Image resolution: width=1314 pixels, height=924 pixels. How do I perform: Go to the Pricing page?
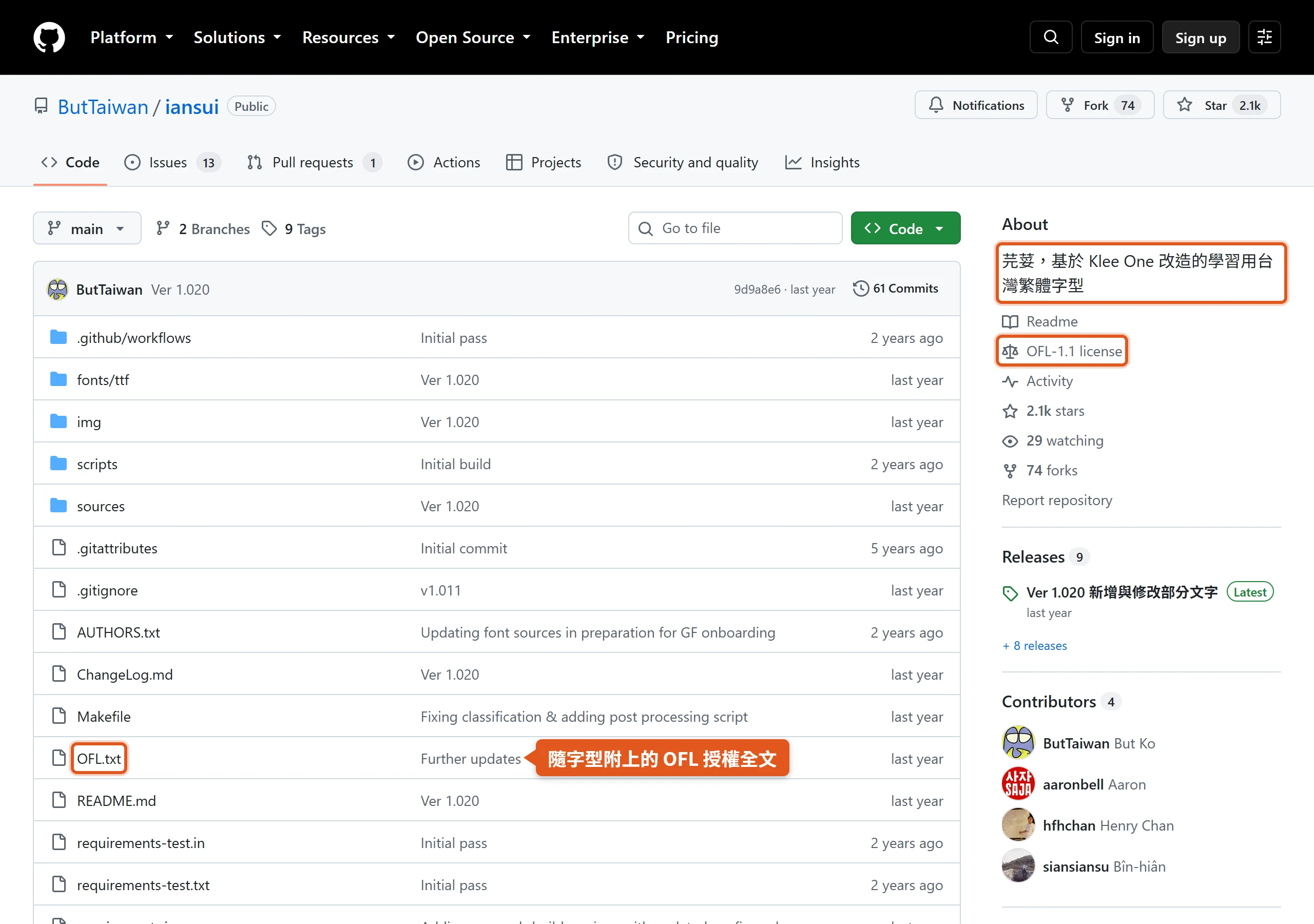[x=691, y=37]
